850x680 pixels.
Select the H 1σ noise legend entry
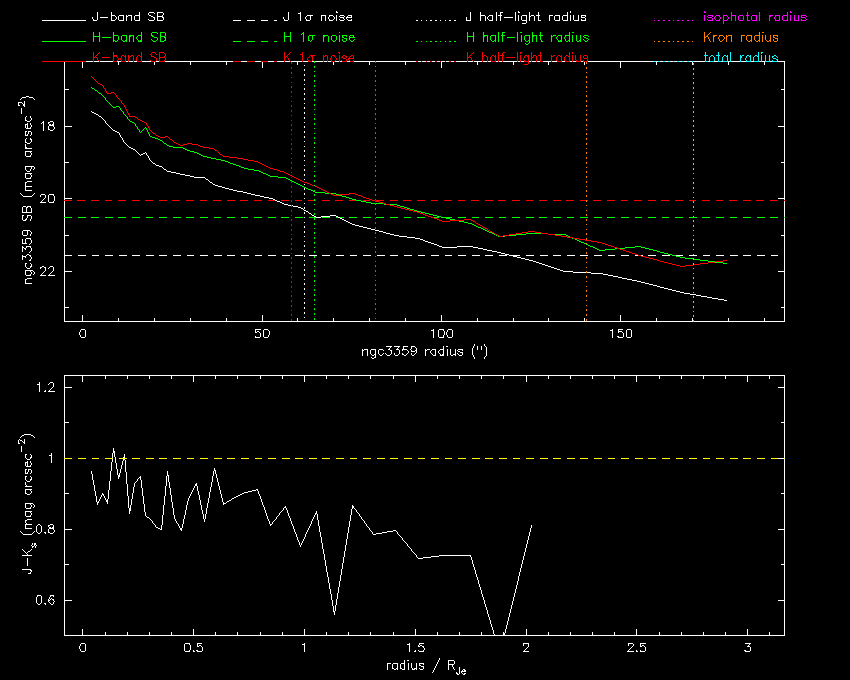point(319,38)
